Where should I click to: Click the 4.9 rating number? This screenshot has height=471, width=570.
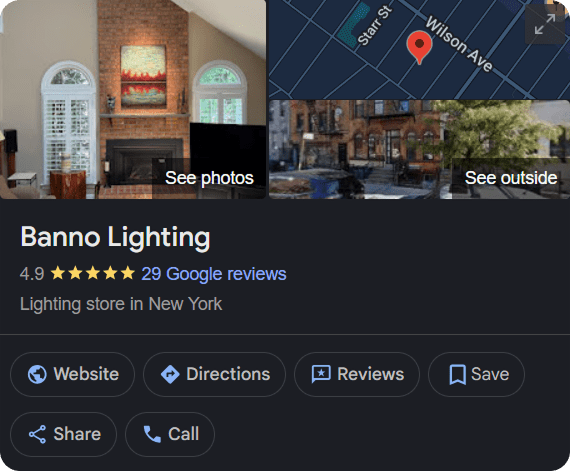click(x=32, y=274)
